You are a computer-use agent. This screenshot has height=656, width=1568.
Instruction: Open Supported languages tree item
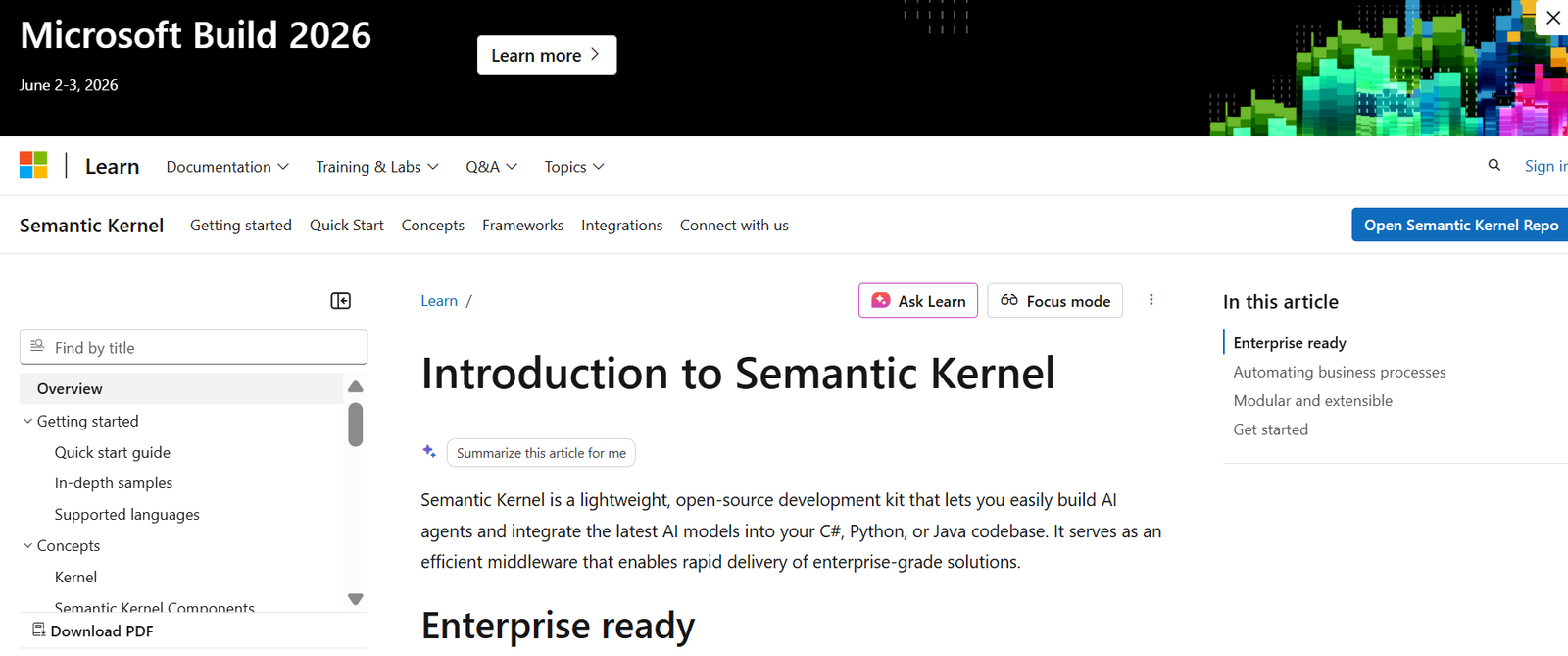click(127, 515)
